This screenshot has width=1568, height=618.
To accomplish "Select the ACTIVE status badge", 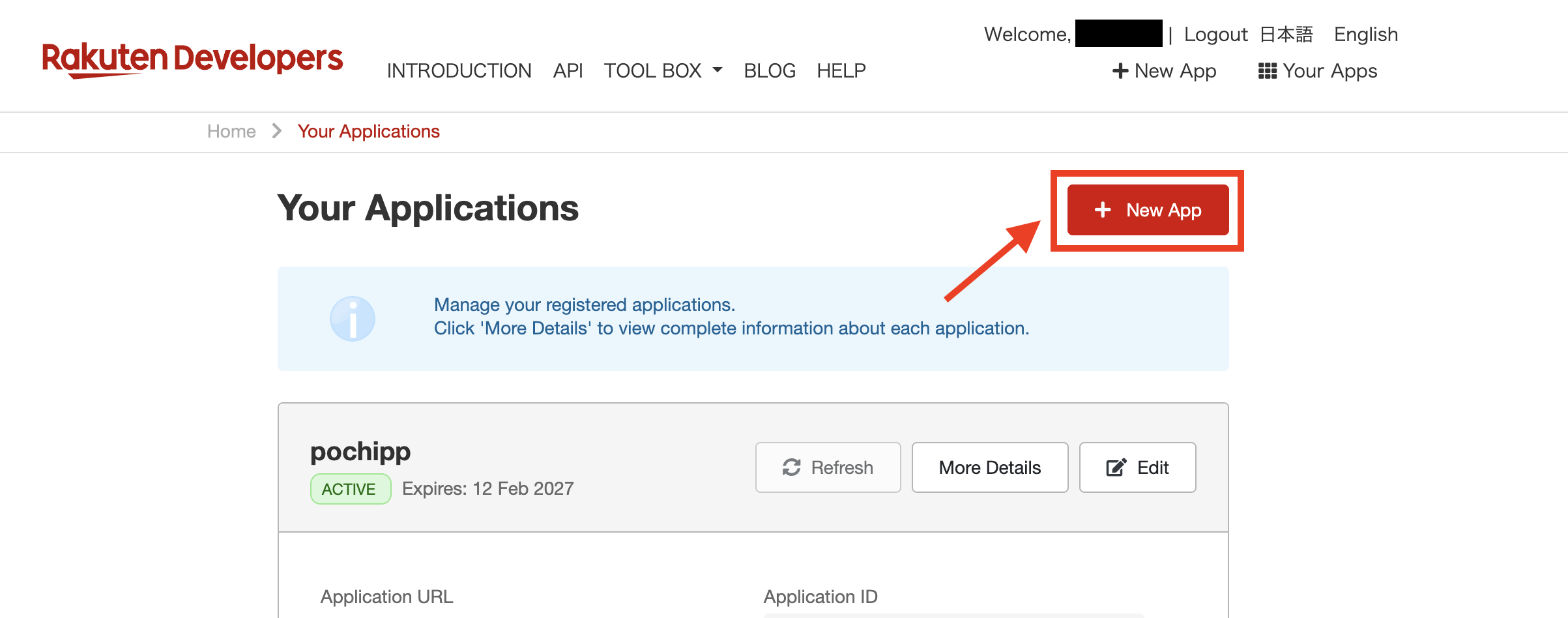I will [x=350, y=489].
